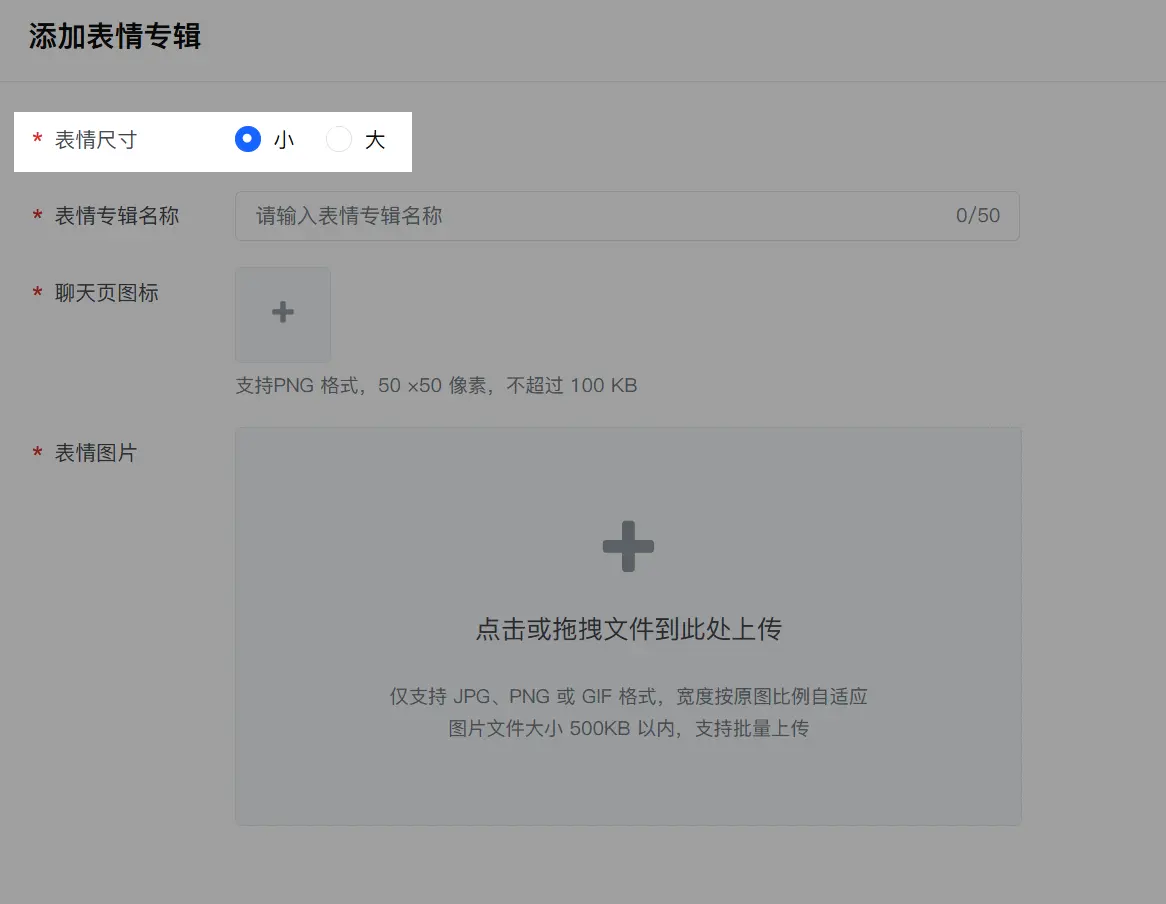
Task: Click the 图片文件大小 500KB 以内 hint
Action: click(x=628, y=729)
